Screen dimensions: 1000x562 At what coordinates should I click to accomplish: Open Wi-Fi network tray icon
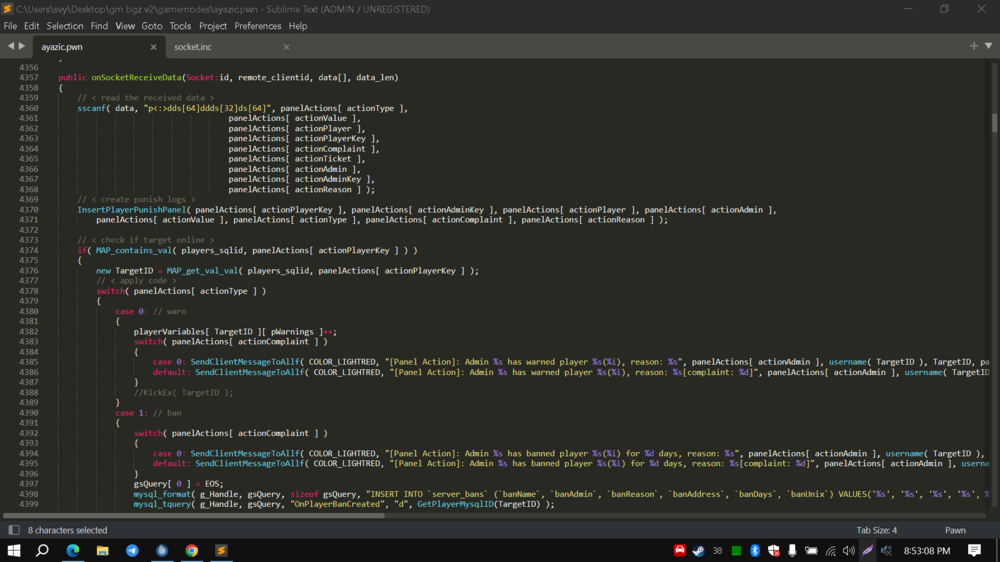[830, 551]
